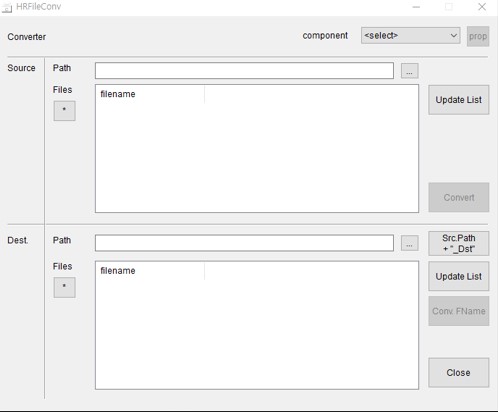The image size is (498, 412).
Task: Click inside the Dest files list area
Action: 257,333
